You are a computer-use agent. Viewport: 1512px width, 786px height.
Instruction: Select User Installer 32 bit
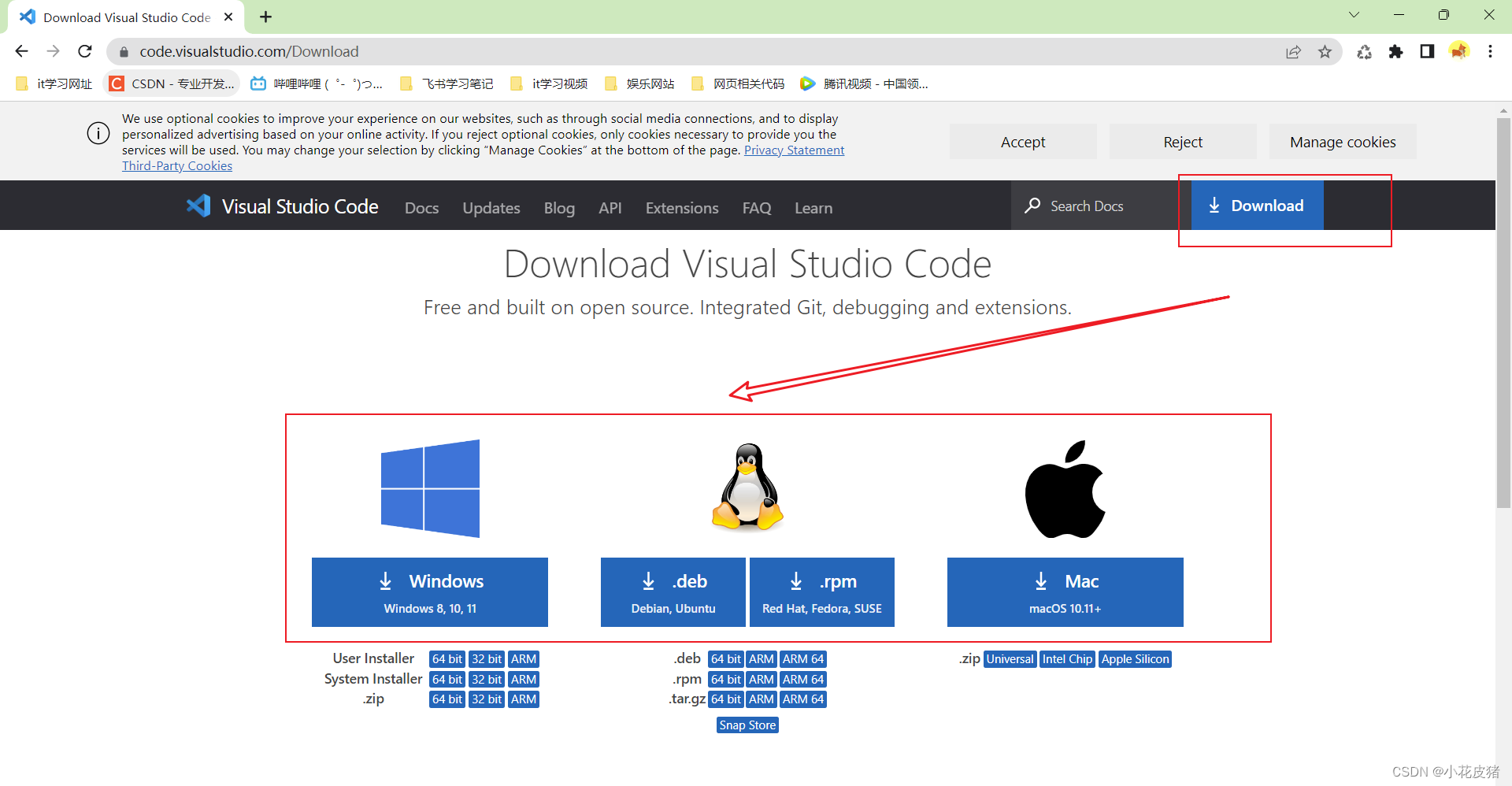click(487, 659)
